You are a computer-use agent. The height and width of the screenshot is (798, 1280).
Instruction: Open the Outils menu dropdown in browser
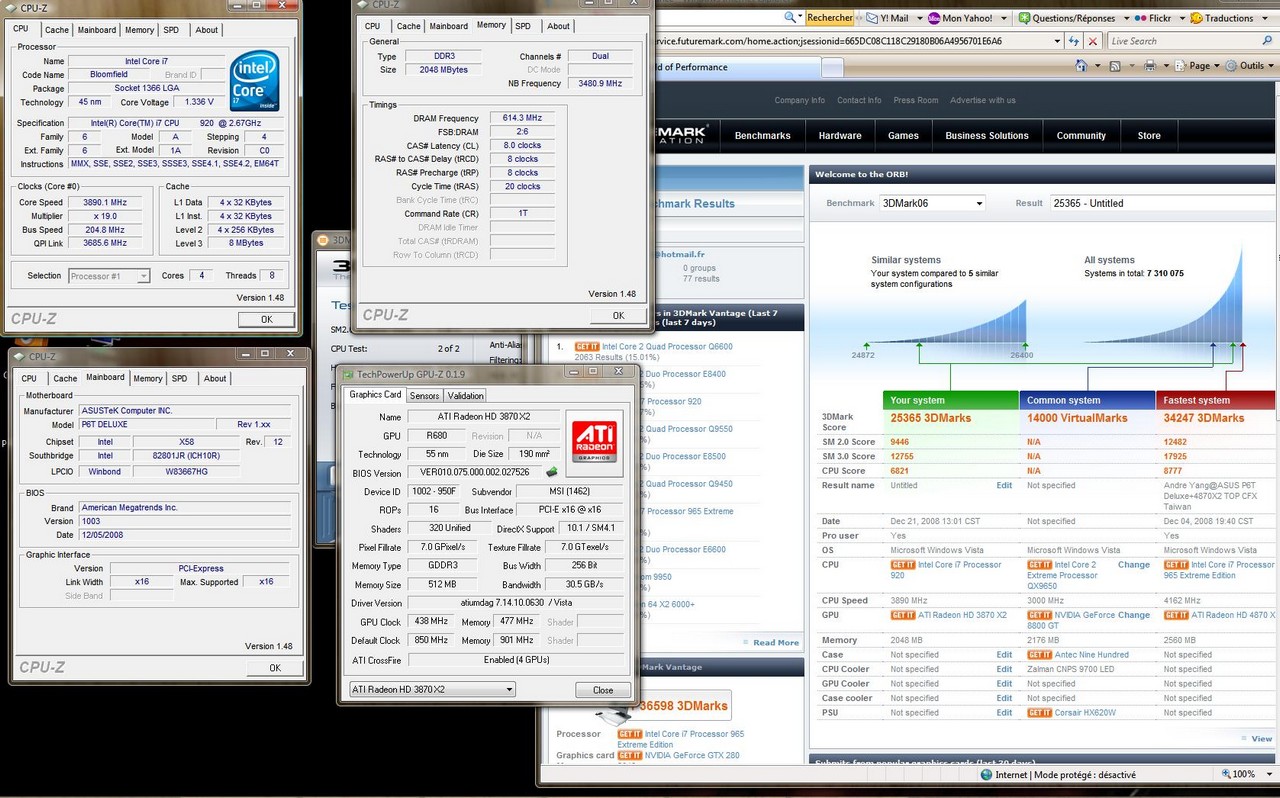1250,65
